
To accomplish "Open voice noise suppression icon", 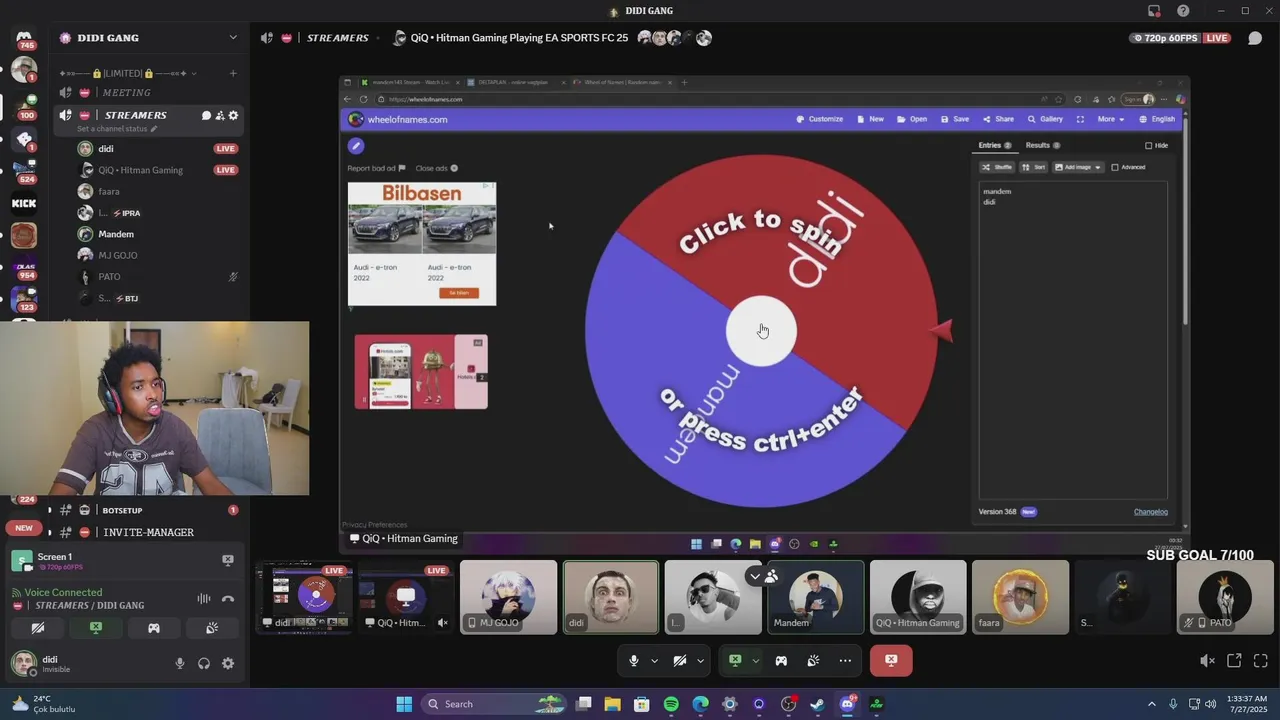I will pos(204,598).
